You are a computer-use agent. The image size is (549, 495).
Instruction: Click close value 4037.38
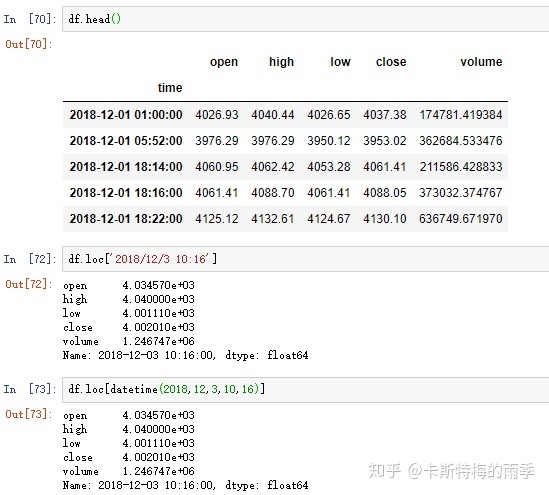[385, 115]
